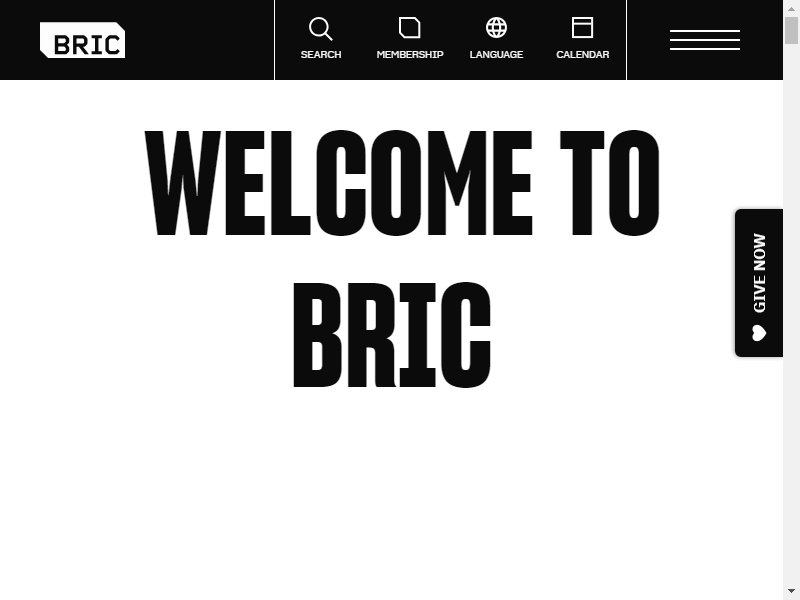Click the scrollbar up arrow
Image resolution: width=800 pixels, height=600 pixels.
pyautogui.click(x=791, y=9)
